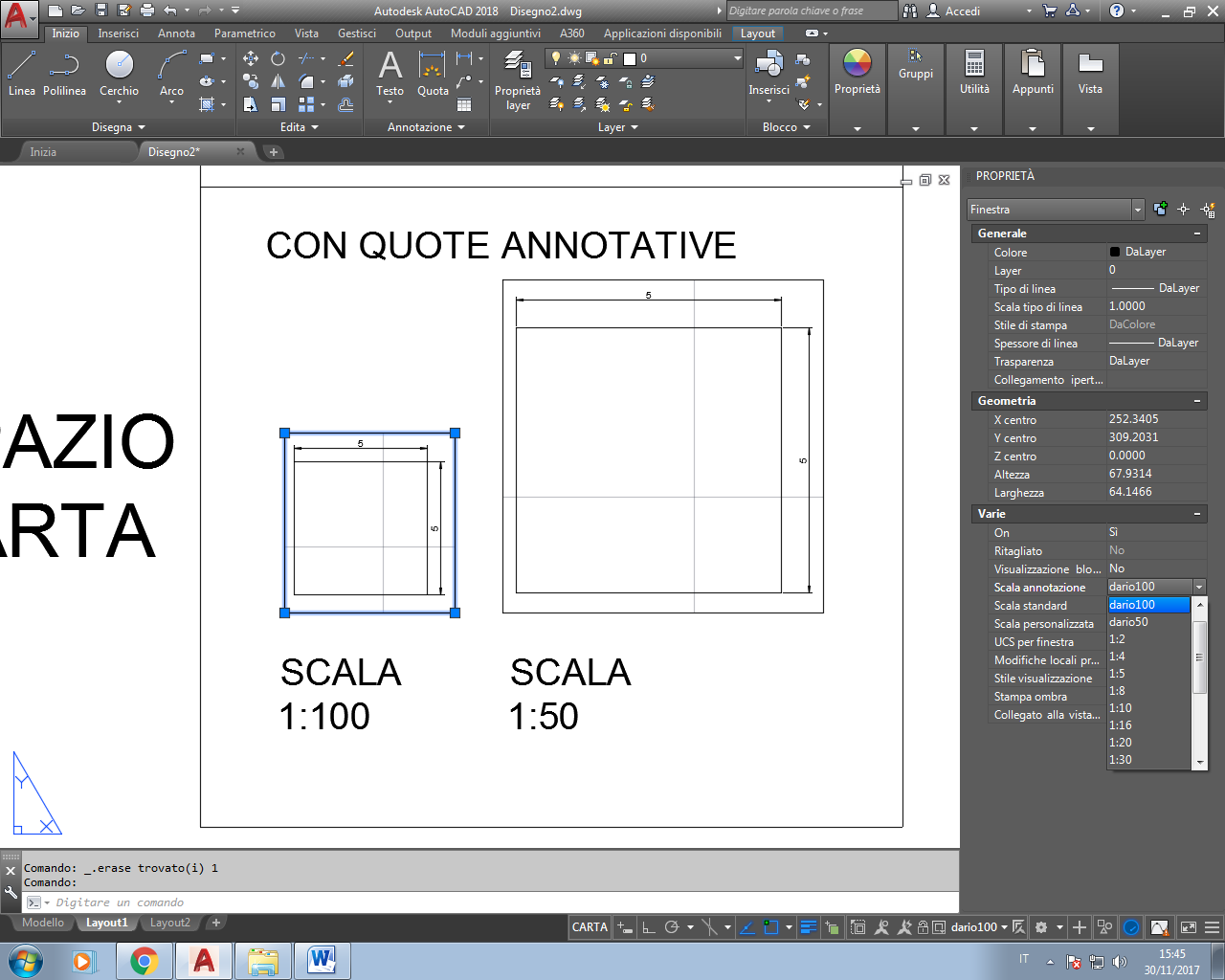This screenshot has width=1225, height=980.
Task: Open the Scala annotazione dropdown arrow
Action: click(1198, 587)
